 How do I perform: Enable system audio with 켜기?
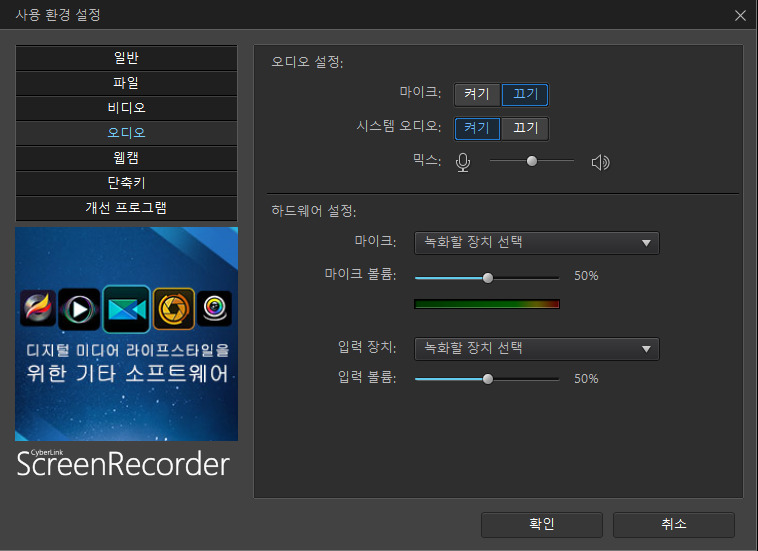pyautogui.click(x=477, y=129)
